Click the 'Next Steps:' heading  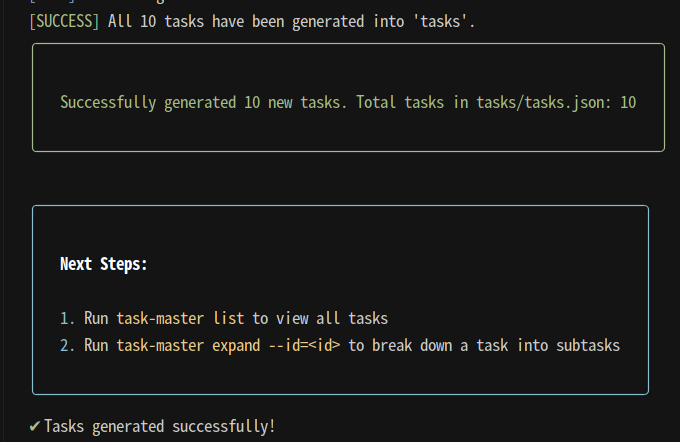coord(104,264)
